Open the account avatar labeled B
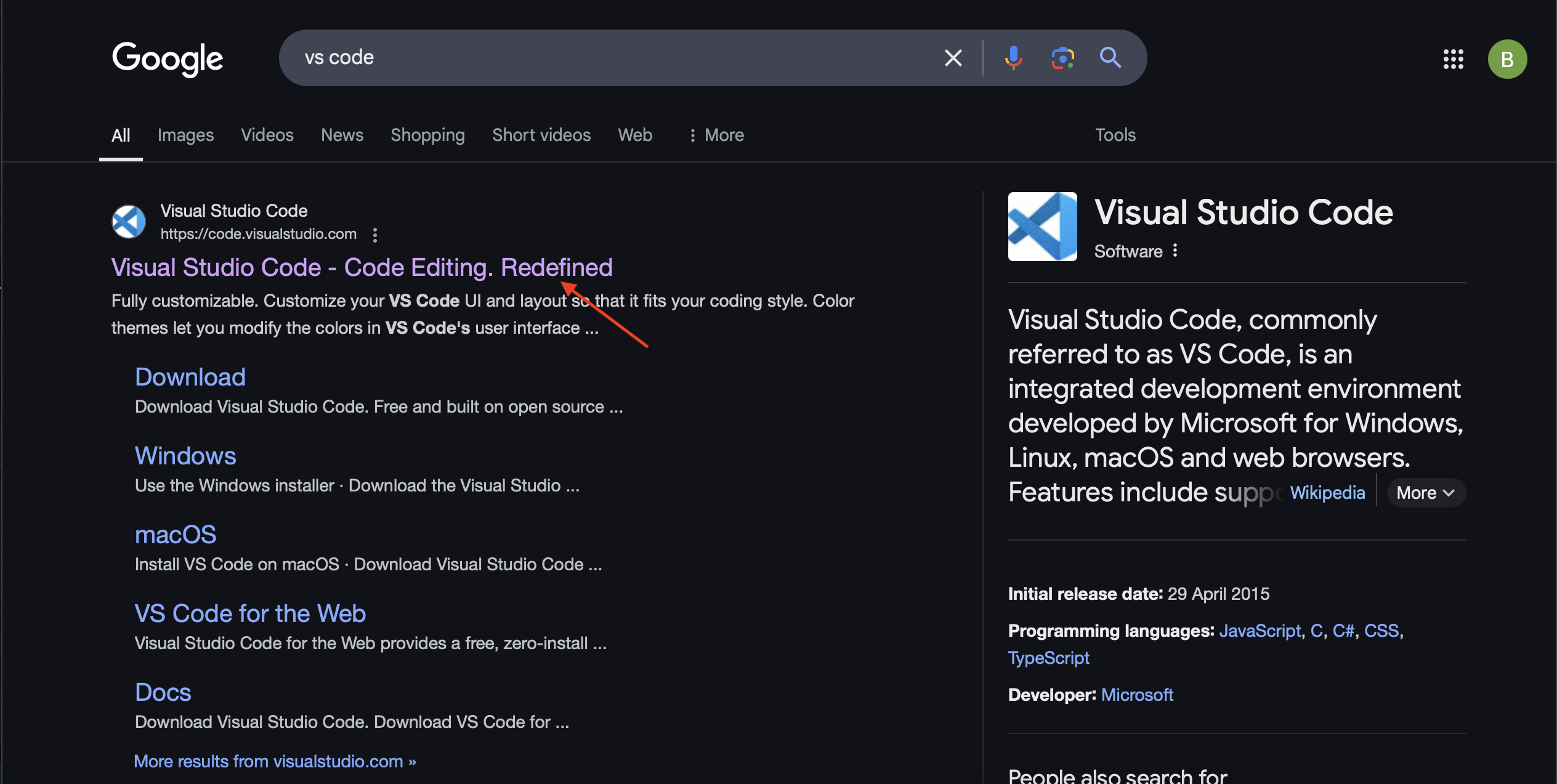Screen dimensions: 1557x784 pyautogui.click(x=1507, y=59)
